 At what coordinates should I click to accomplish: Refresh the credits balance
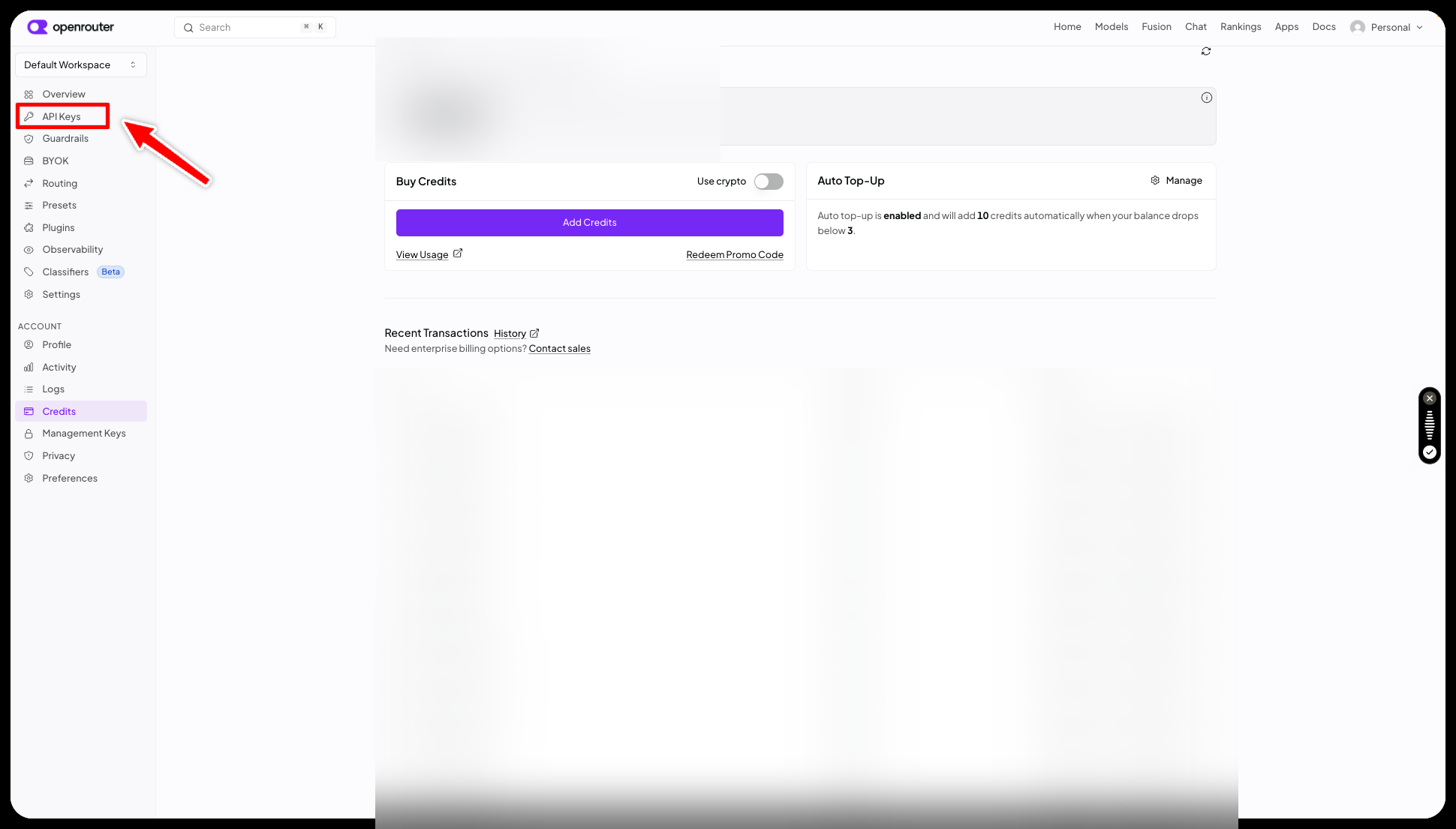[1206, 51]
